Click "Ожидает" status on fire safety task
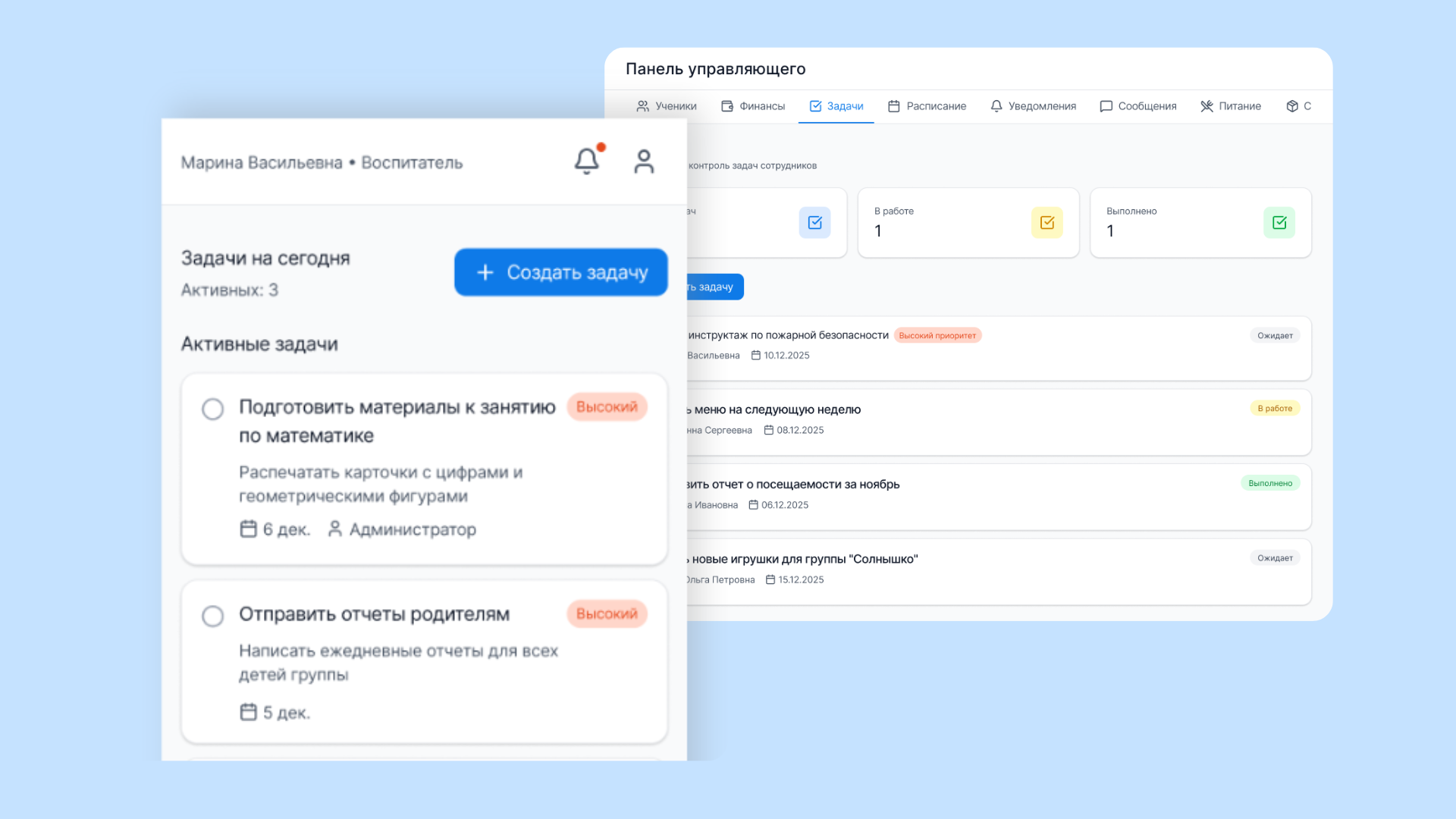This screenshot has height=819, width=1456. [1275, 336]
